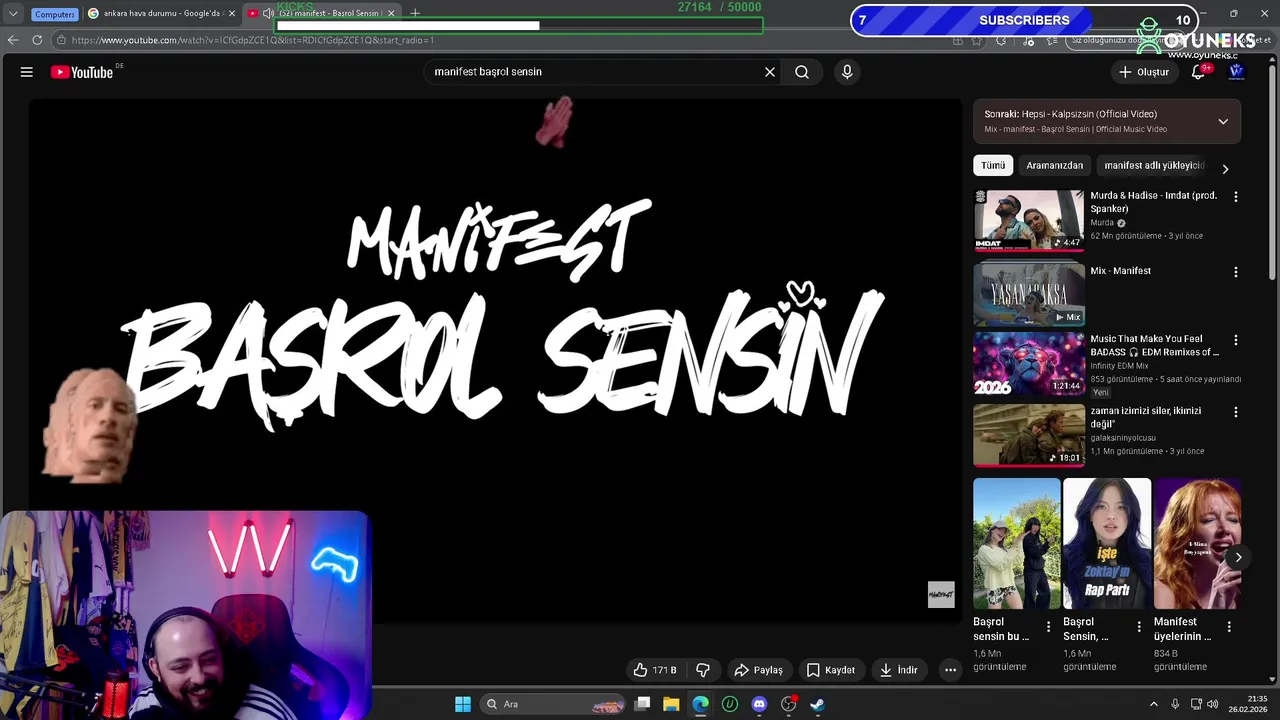This screenshot has height=720, width=1280.
Task: Open Music That Make You Feel BADASS title
Action: point(1154,346)
